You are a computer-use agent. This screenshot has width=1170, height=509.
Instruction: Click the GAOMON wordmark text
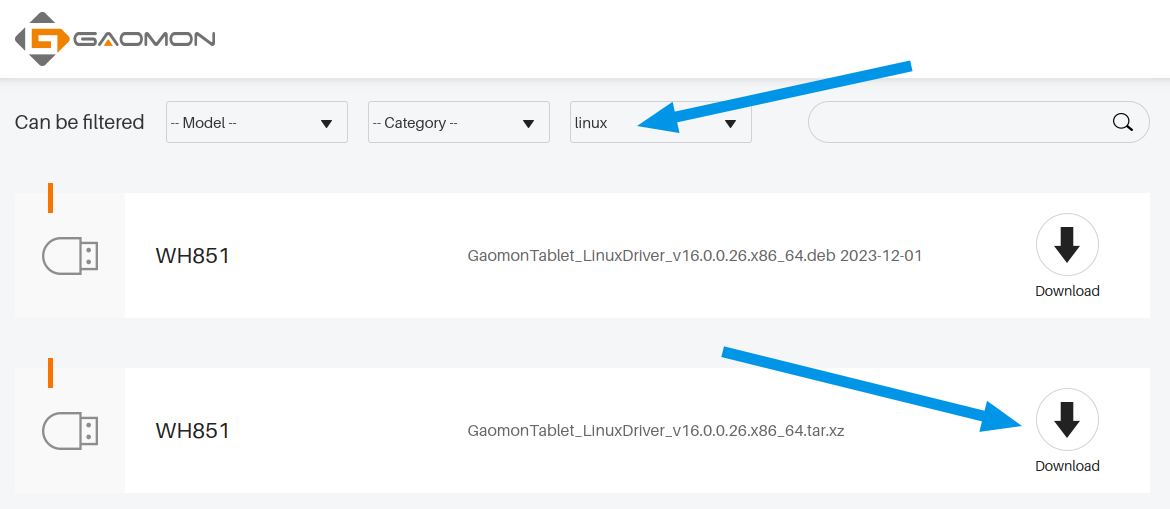point(145,40)
